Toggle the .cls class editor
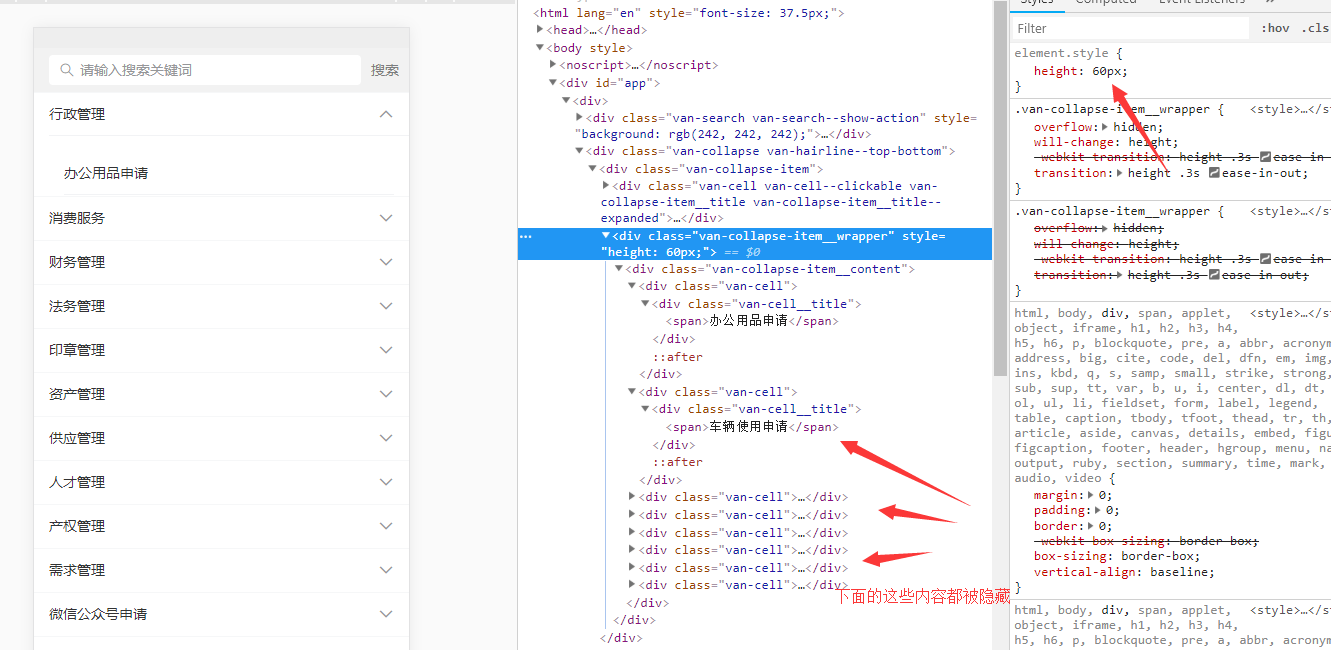This screenshot has height=650, width=1331. [1315, 28]
